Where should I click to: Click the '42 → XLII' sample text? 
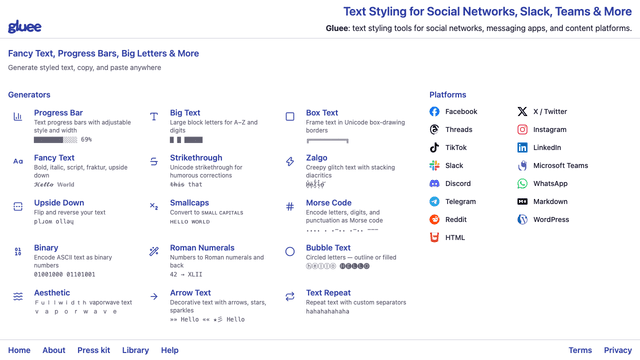pyautogui.click(x=186, y=274)
